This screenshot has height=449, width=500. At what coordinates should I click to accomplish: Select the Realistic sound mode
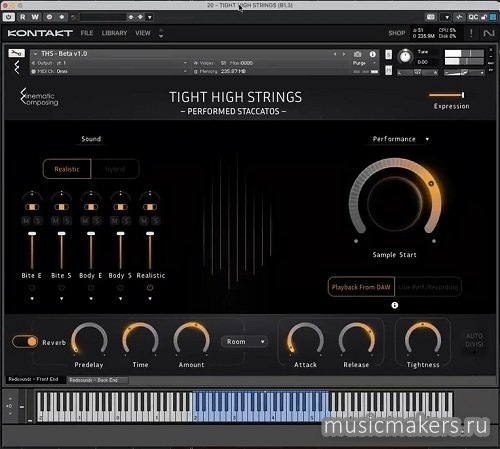[67, 169]
